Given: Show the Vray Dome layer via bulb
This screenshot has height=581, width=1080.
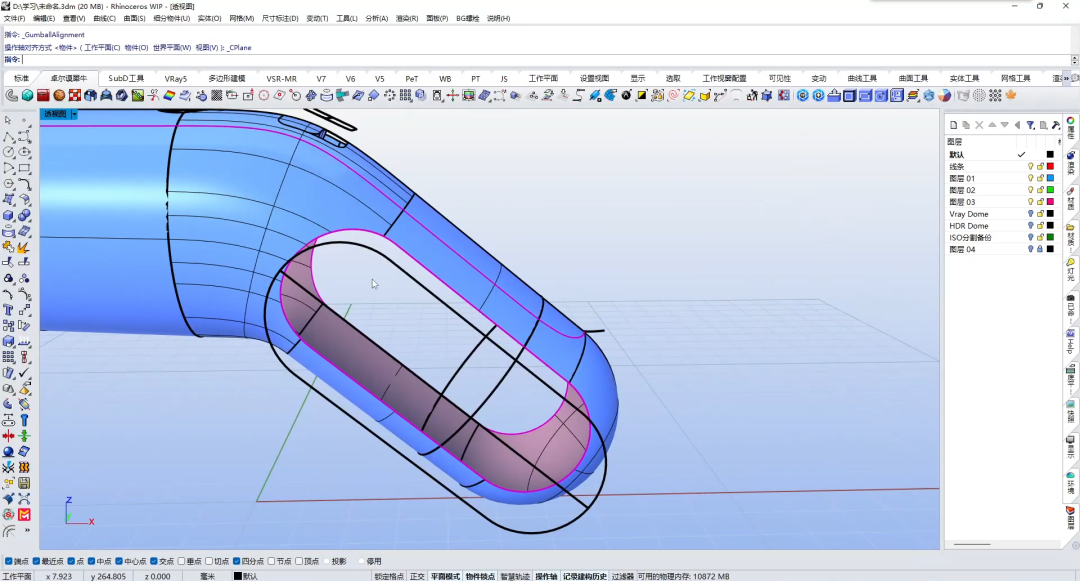Looking at the screenshot, I should click(1030, 214).
